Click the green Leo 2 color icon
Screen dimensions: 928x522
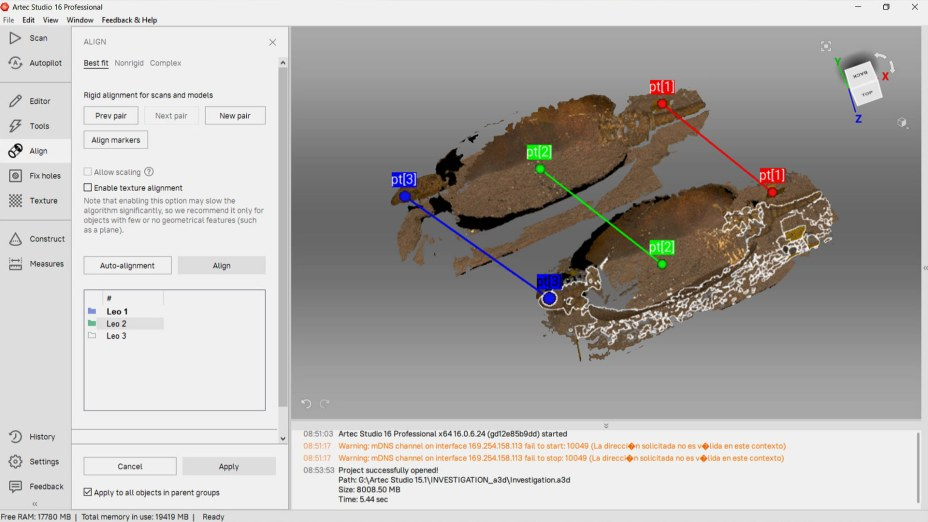pyautogui.click(x=92, y=324)
